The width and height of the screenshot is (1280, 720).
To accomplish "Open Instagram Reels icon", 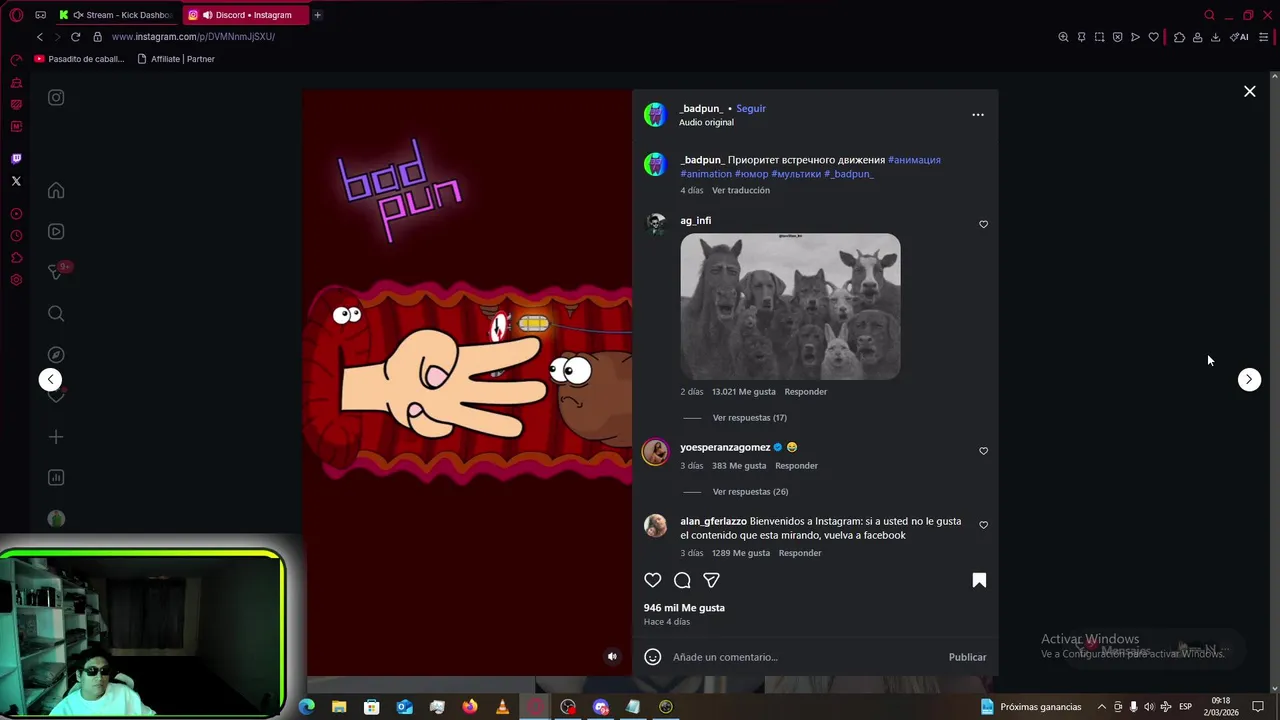I will (x=56, y=231).
